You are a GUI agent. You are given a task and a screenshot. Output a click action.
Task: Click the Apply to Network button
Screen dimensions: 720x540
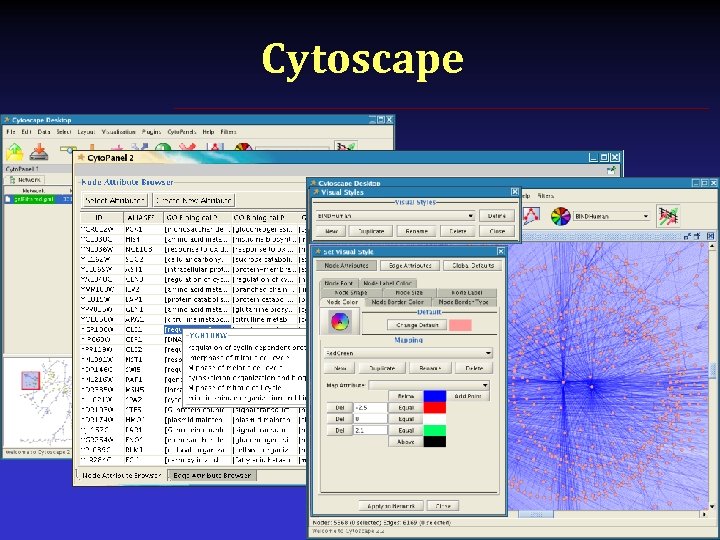click(391, 506)
